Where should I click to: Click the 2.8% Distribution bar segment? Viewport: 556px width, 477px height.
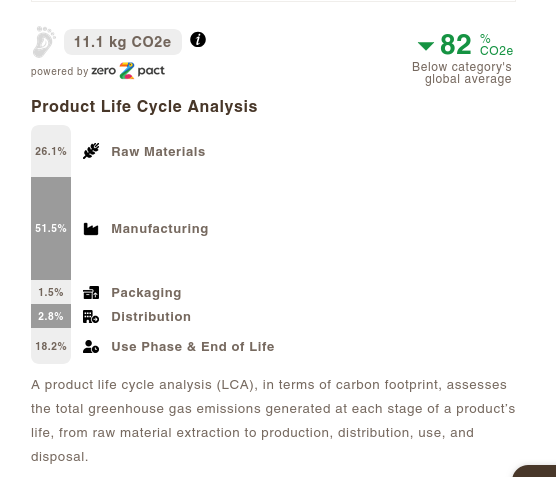coord(51,316)
